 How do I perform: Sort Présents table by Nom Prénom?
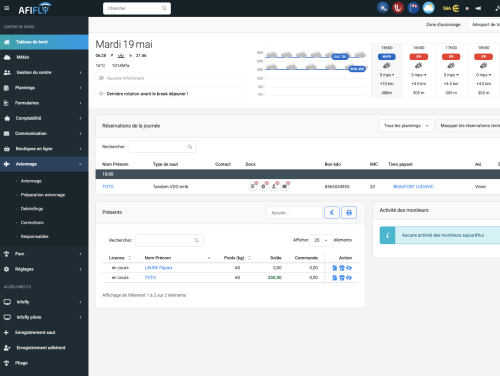[x=177, y=258]
